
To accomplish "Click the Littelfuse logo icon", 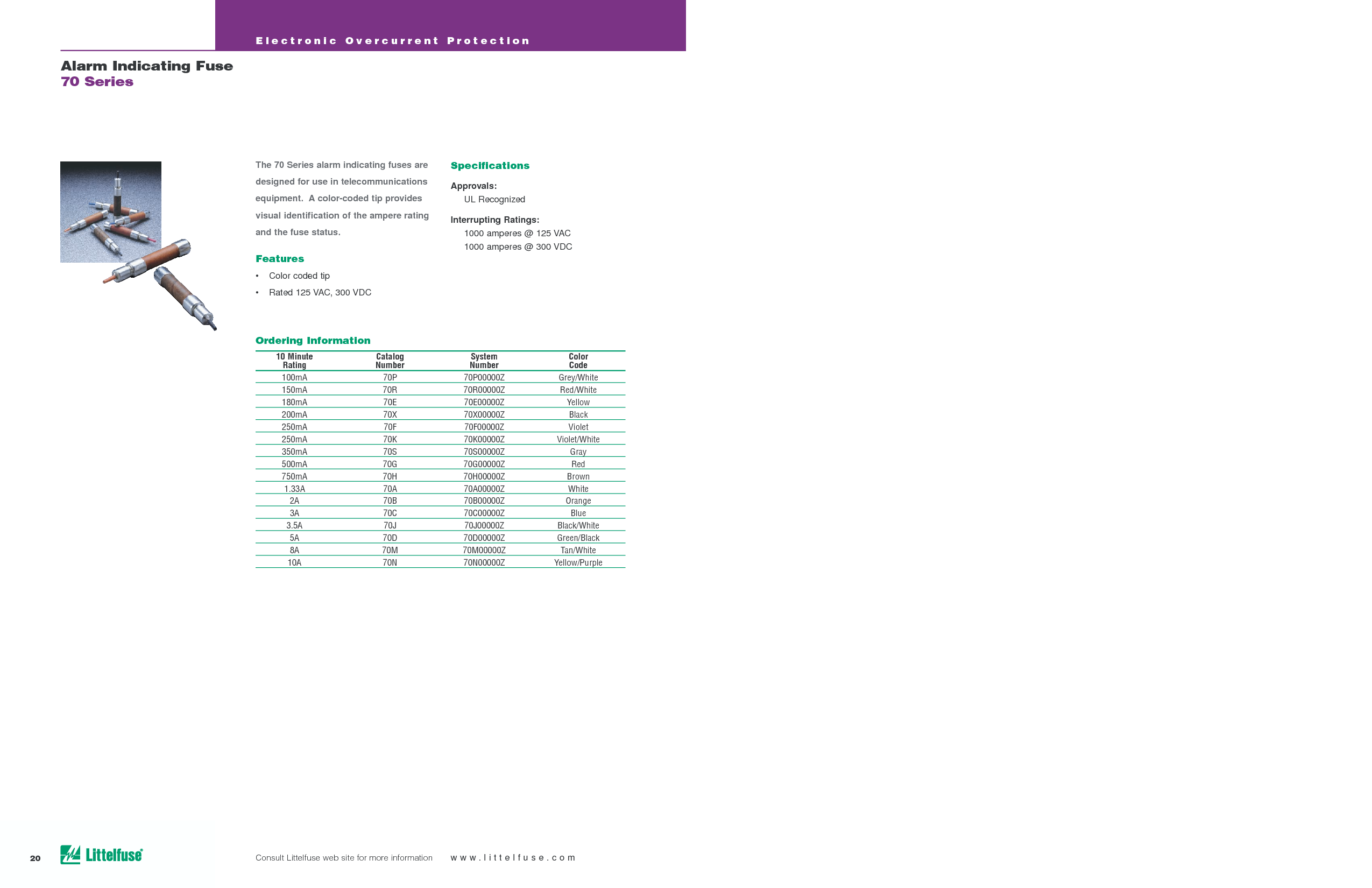I will tap(70, 855).
